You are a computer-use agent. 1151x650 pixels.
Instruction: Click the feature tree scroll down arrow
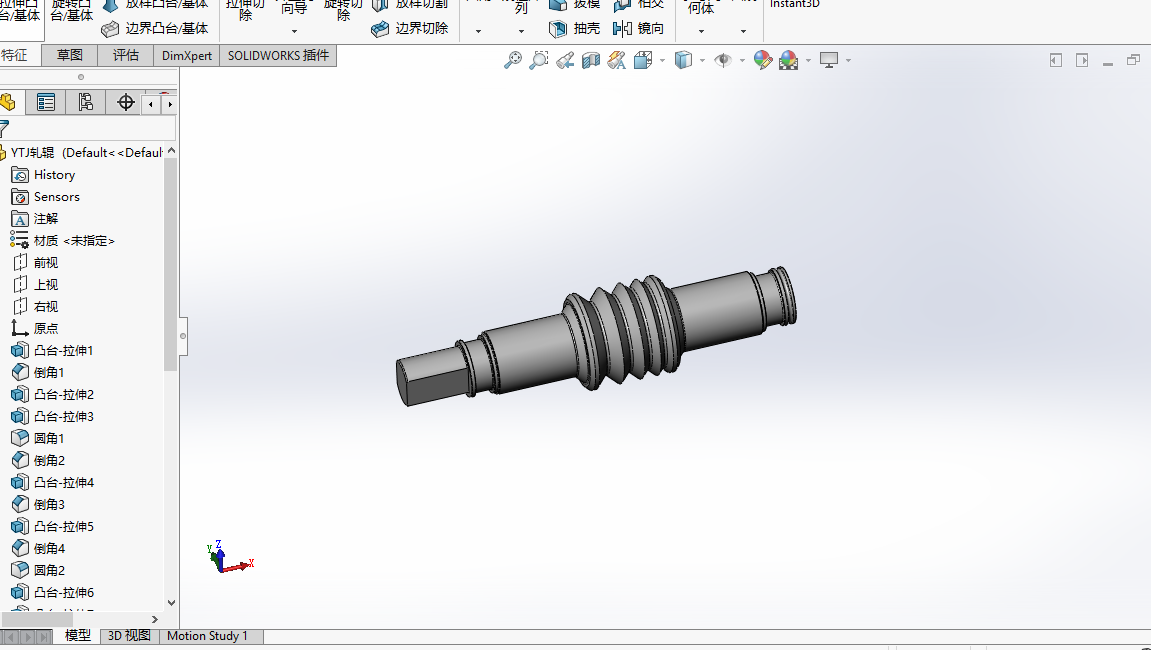pos(172,603)
